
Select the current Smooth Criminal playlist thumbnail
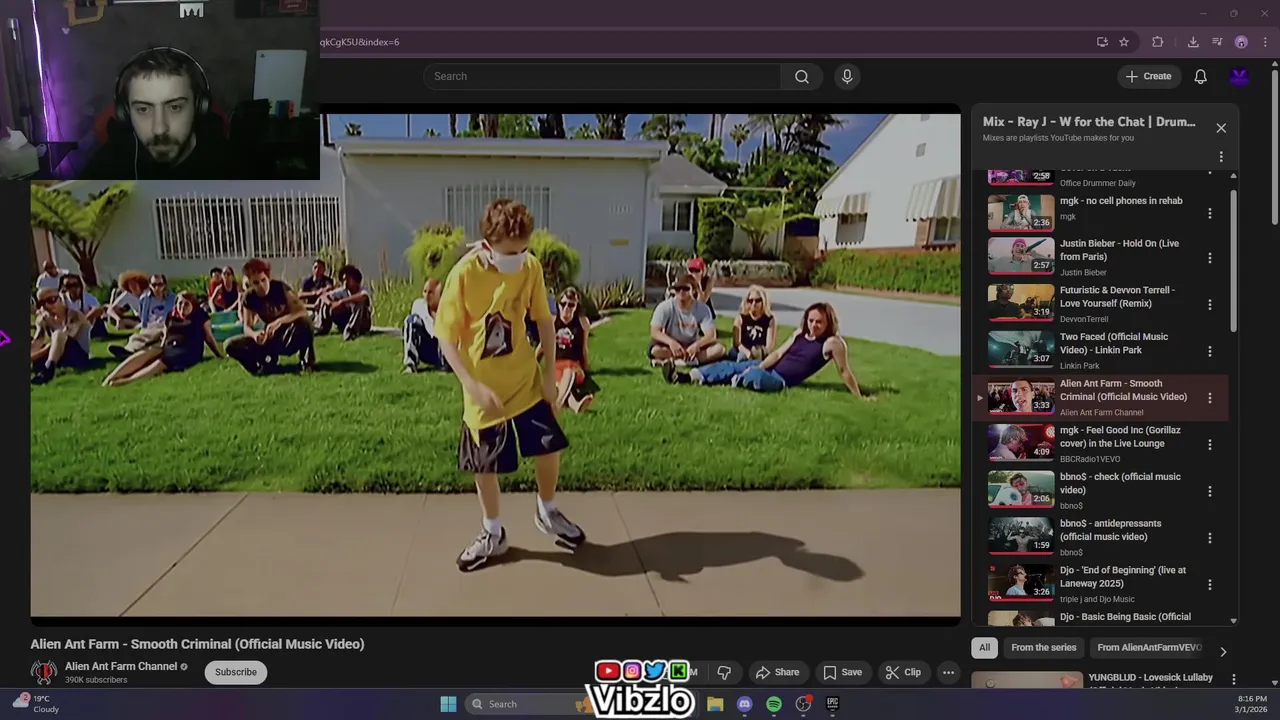[1021, 396]
